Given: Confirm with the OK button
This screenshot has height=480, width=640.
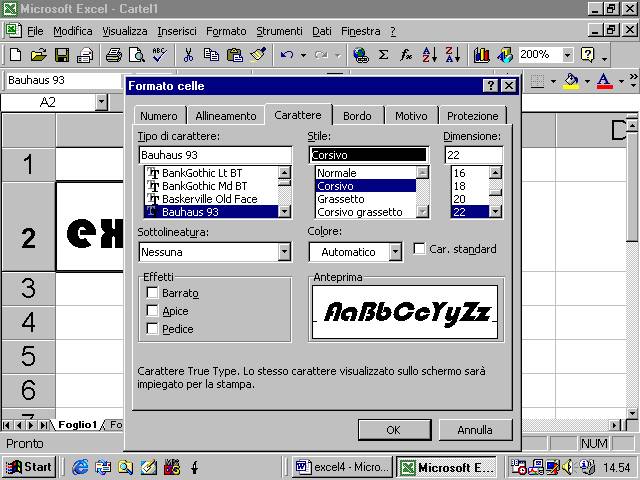Looking at the screenshot, I should (x=394, y=430).
